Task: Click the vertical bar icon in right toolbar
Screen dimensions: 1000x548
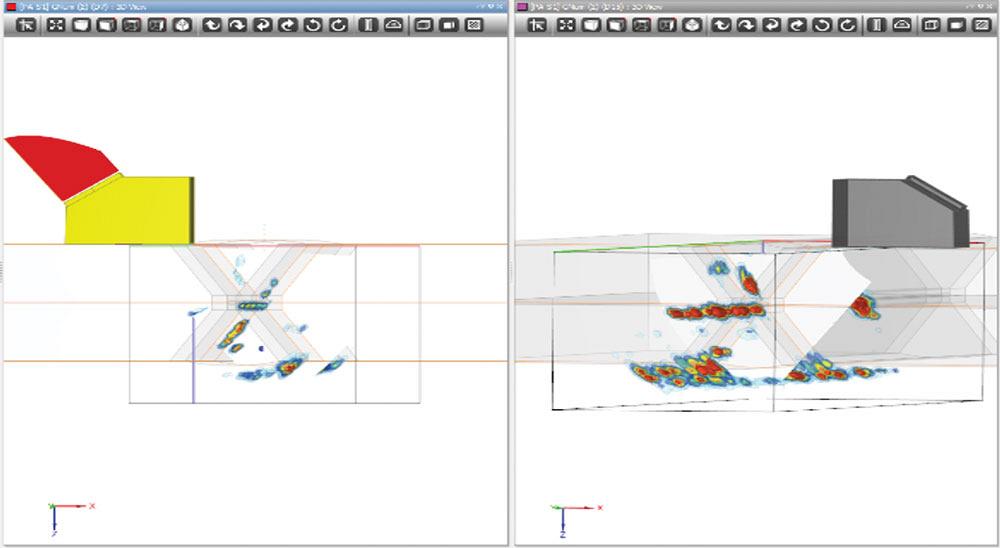Action: coord(877,25)
